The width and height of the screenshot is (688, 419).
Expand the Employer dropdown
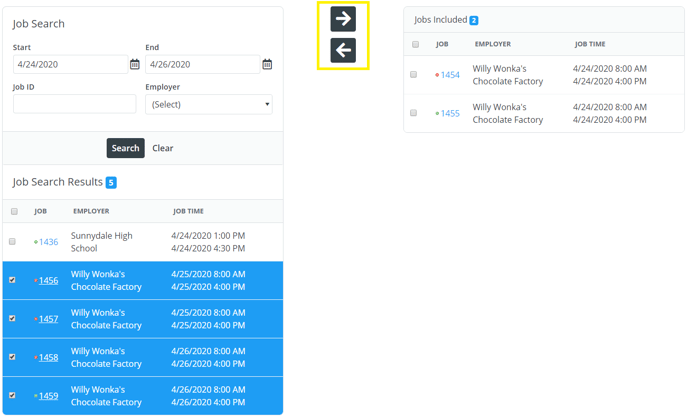208,104
